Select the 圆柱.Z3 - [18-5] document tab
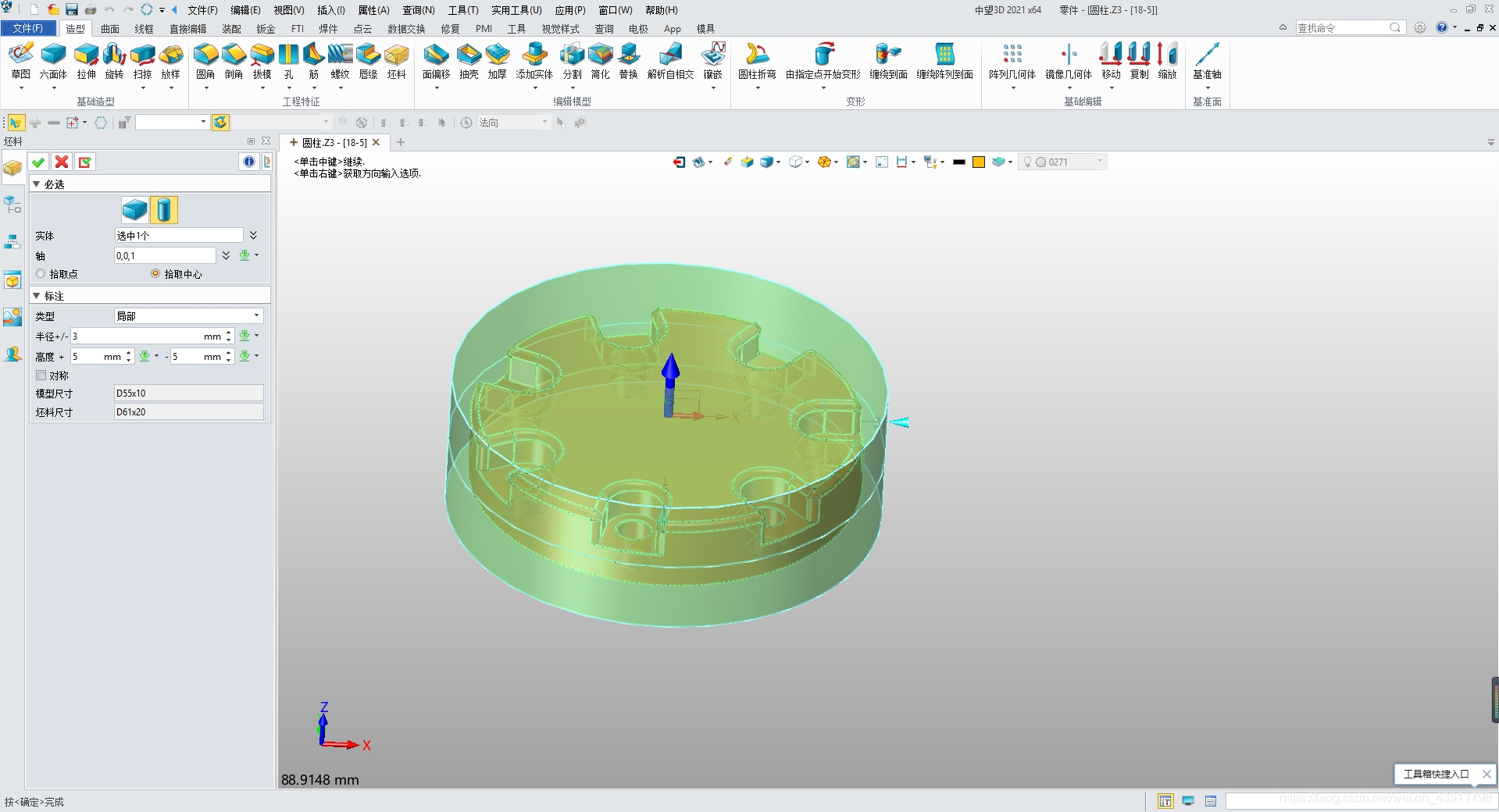The width and height of the screenshot is (1499, 812). point(334,142)
